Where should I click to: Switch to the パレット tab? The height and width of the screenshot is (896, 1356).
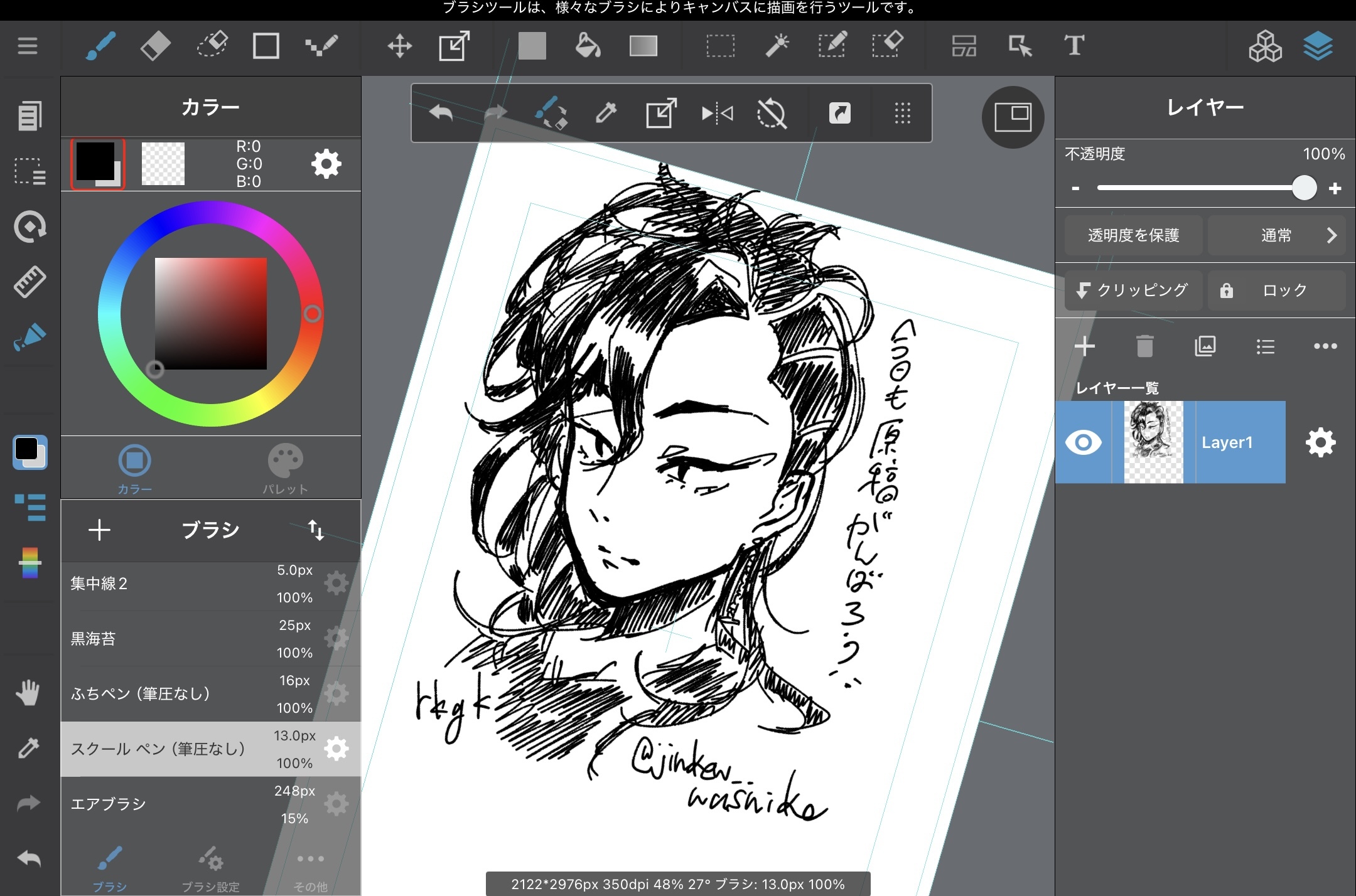(x=285, y=469)
